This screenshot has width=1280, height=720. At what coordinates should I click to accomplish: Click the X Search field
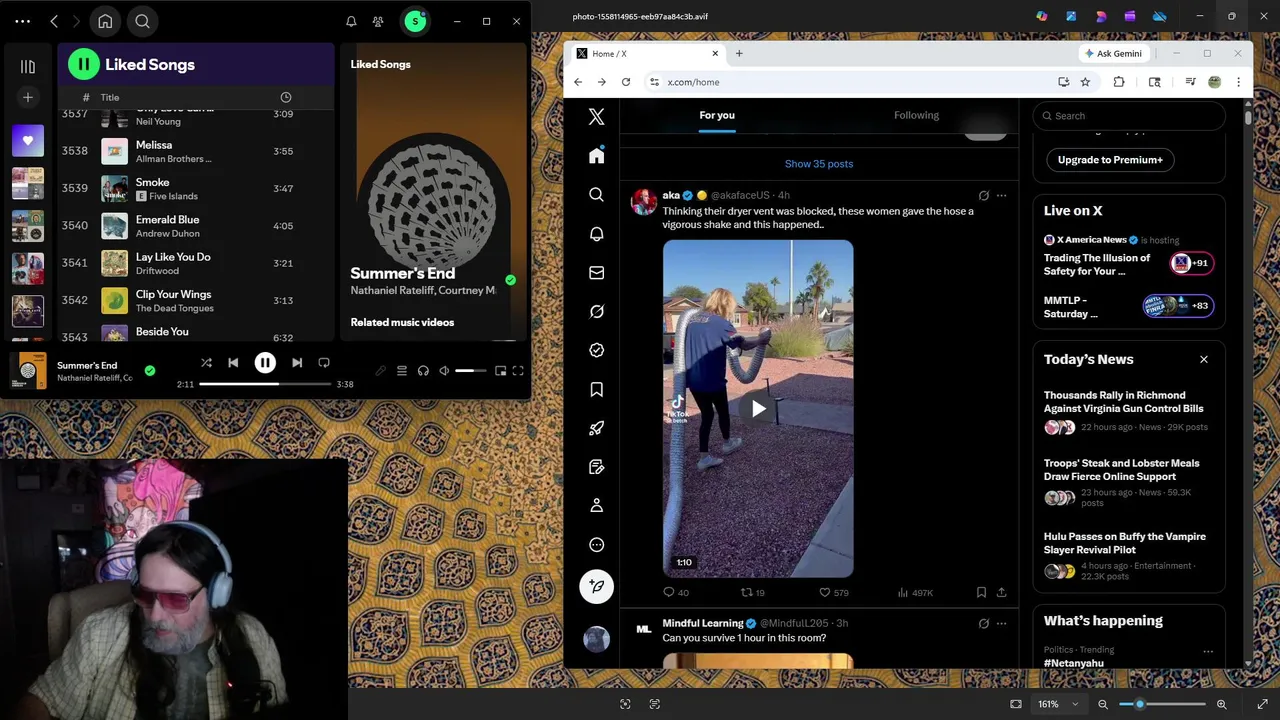[x=1129, y=116]
